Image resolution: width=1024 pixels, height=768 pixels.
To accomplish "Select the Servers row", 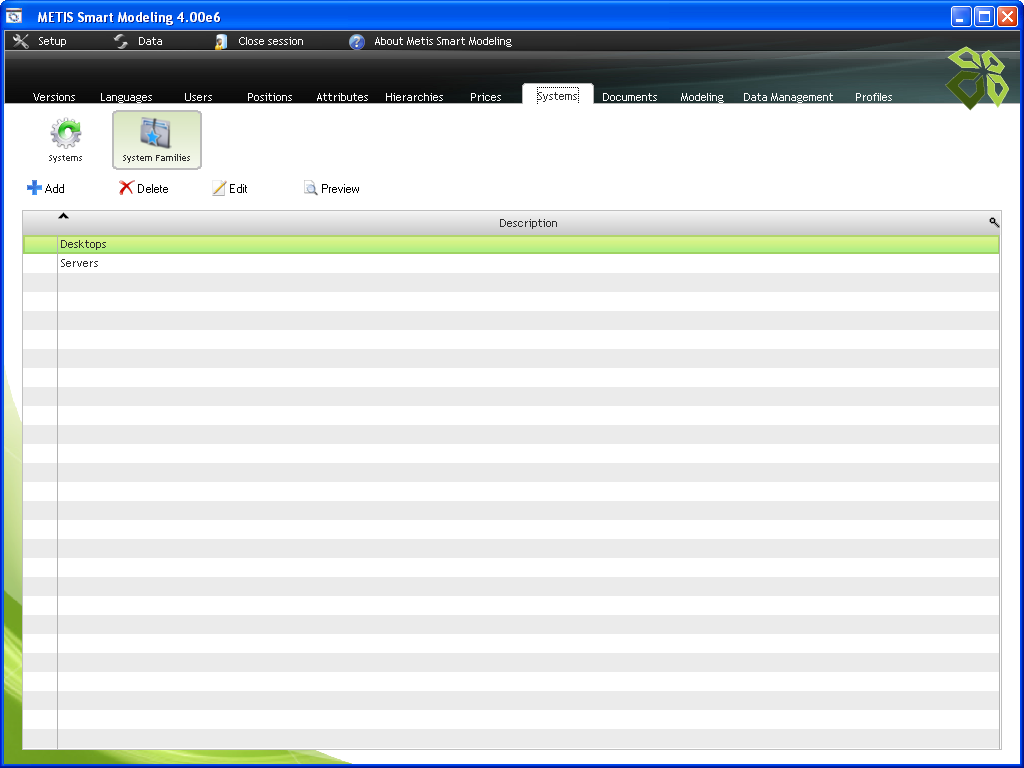I will [511, 263].
